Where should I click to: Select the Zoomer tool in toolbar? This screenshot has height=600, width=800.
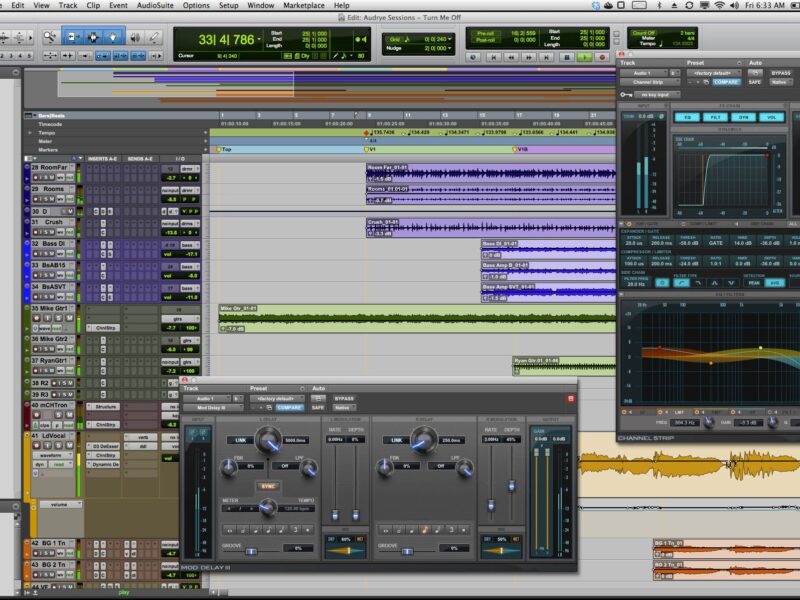[x=50, y=37]
